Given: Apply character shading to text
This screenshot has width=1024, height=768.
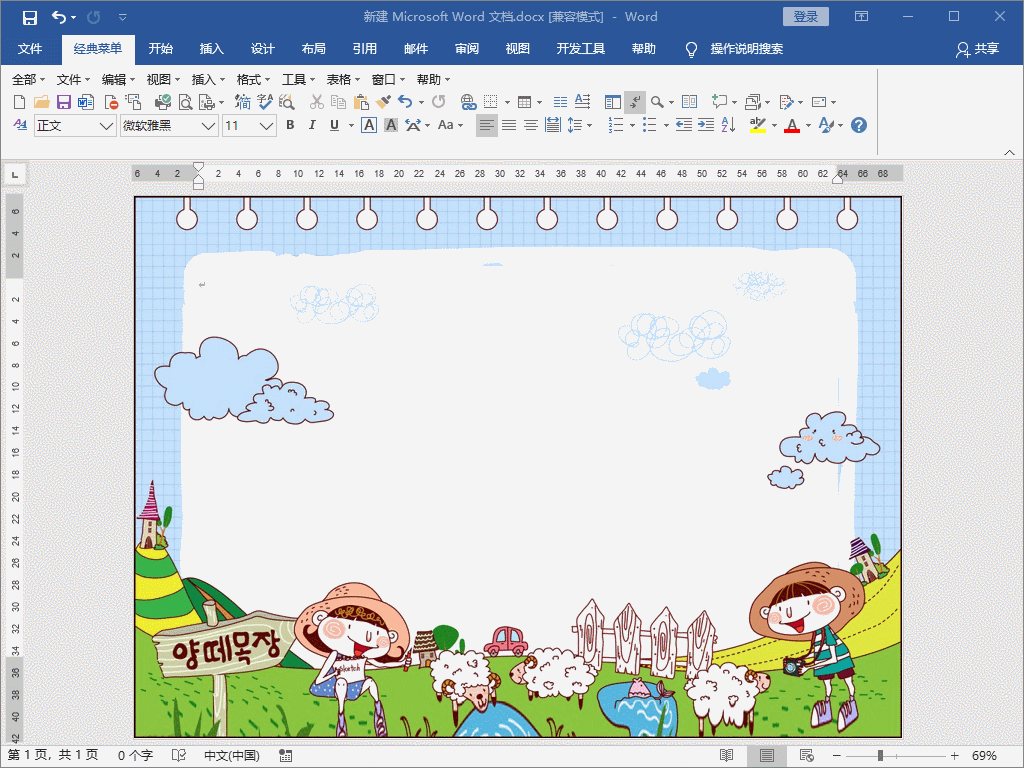Looking at the screenshot, I should pyautogui.click(x=391, y=125).
